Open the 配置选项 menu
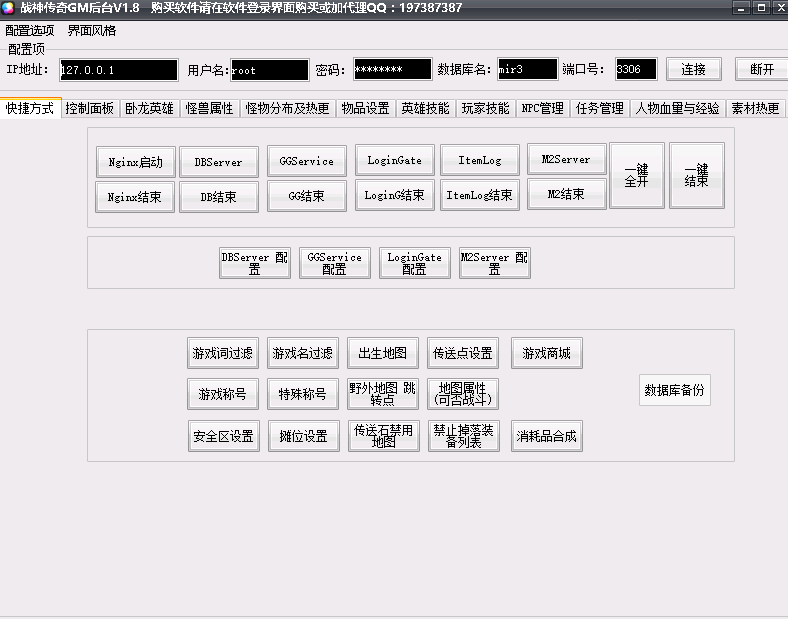788x619 pixels. pos(30,30)
